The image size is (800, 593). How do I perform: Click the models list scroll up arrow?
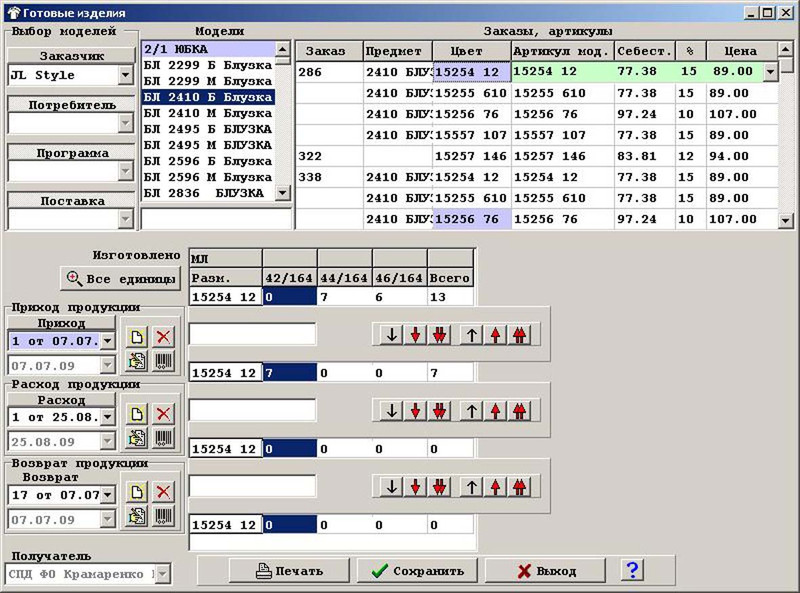coord(282,49)
